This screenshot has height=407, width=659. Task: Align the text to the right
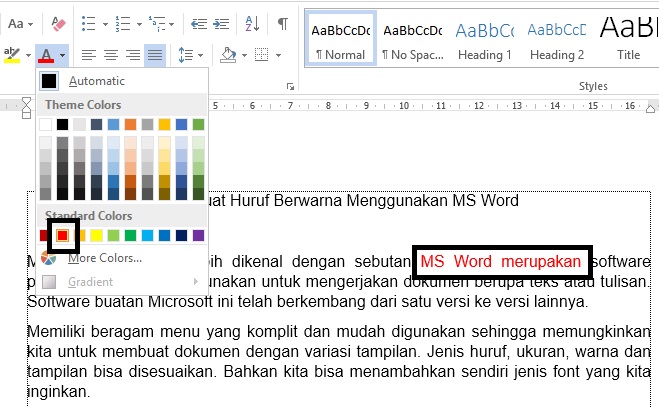click(133, 55)
